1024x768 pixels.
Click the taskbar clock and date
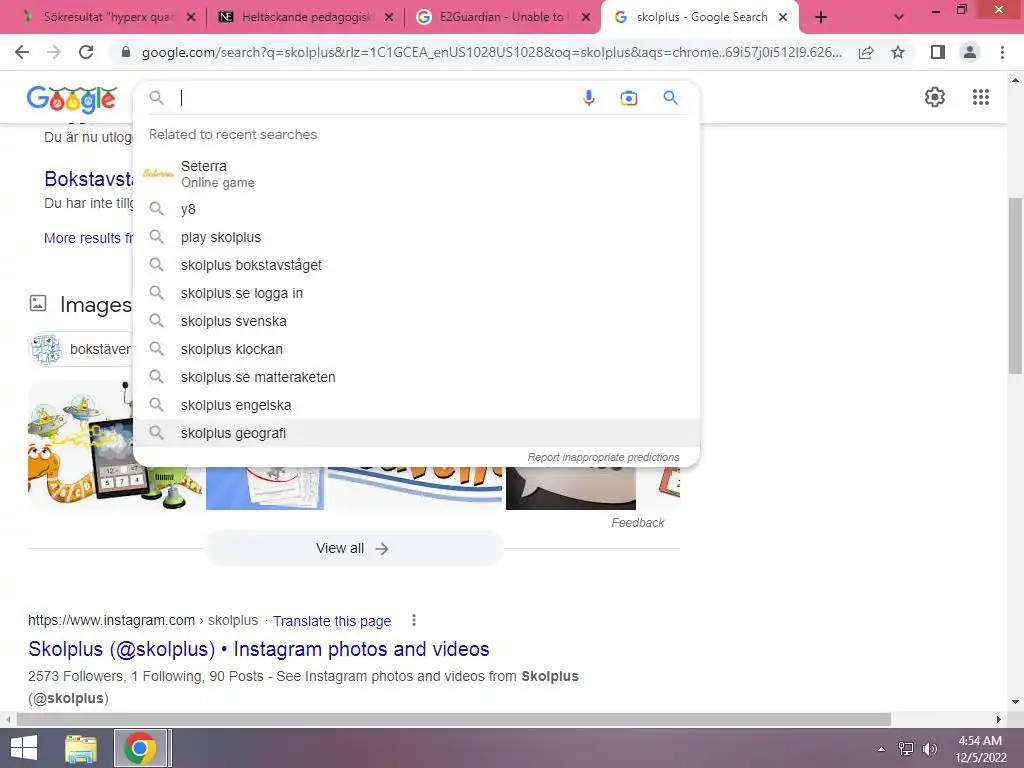click(x=980, y=749)
